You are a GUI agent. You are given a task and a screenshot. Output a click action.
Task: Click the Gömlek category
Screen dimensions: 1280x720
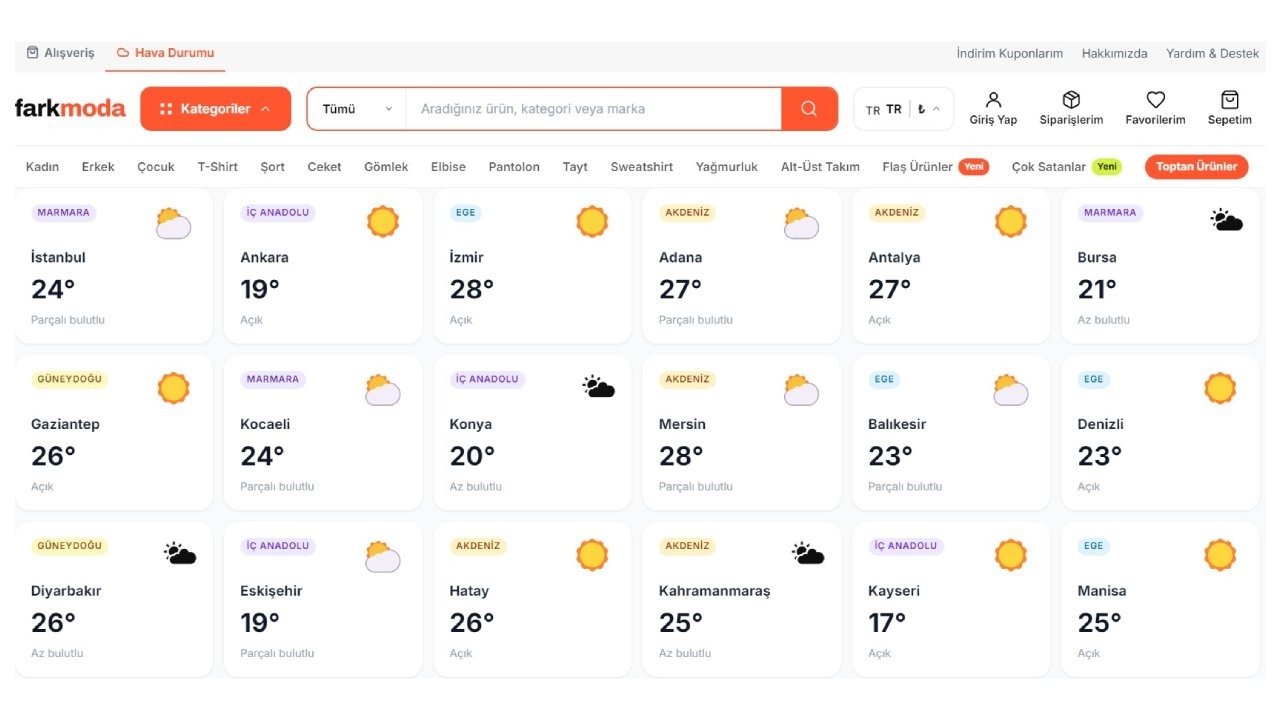click(x=386, y=167)
